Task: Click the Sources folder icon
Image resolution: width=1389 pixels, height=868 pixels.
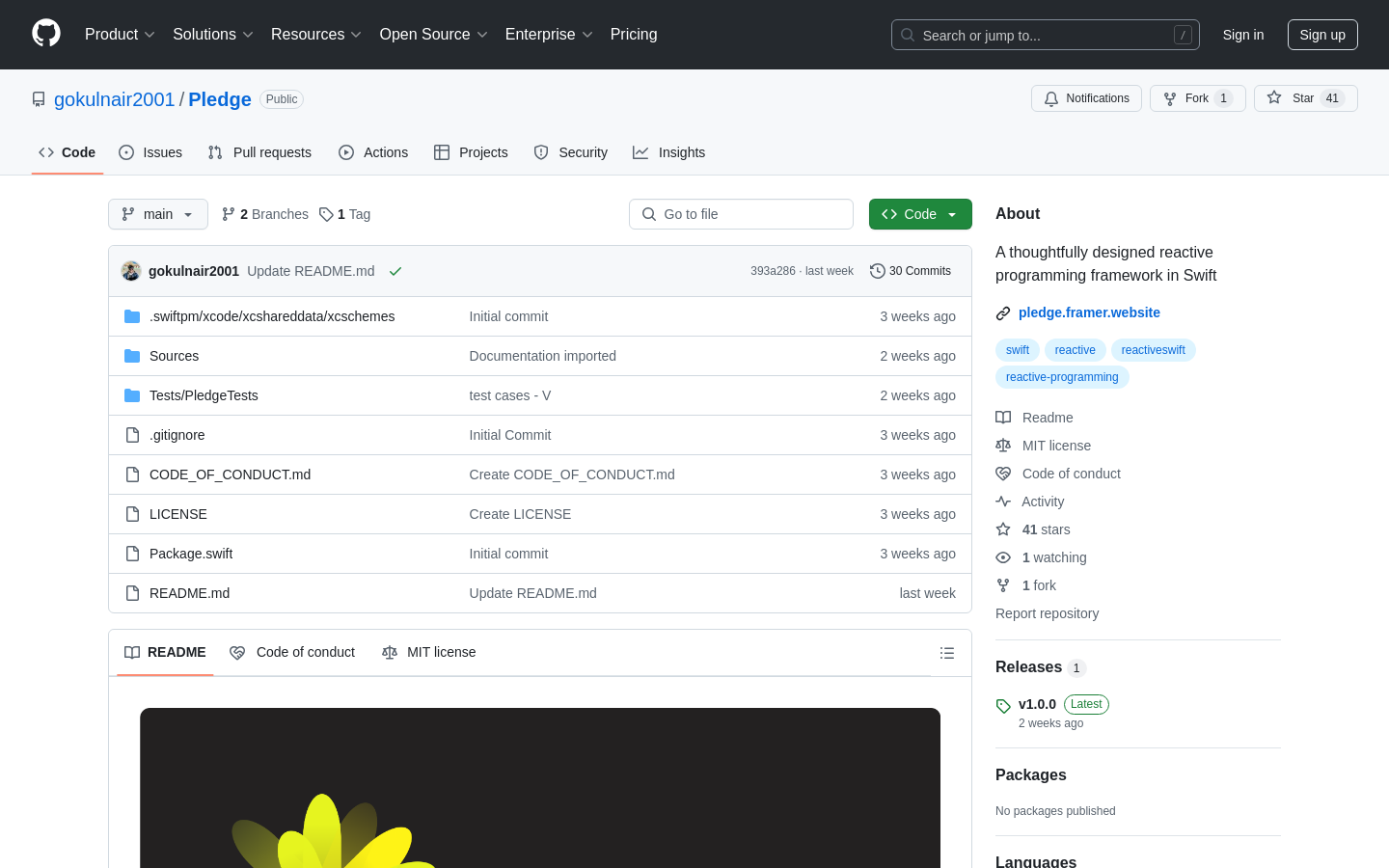Action: [132, 356]
